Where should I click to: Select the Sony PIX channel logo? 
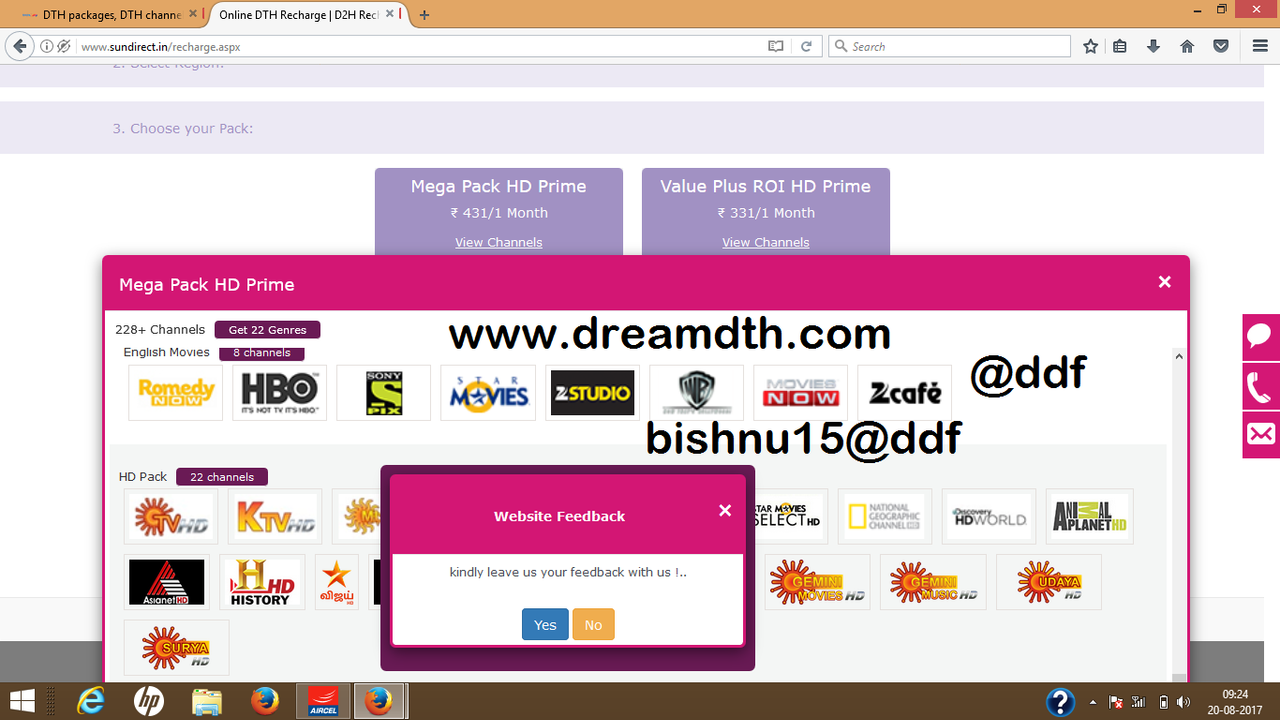tap(383, 392)
